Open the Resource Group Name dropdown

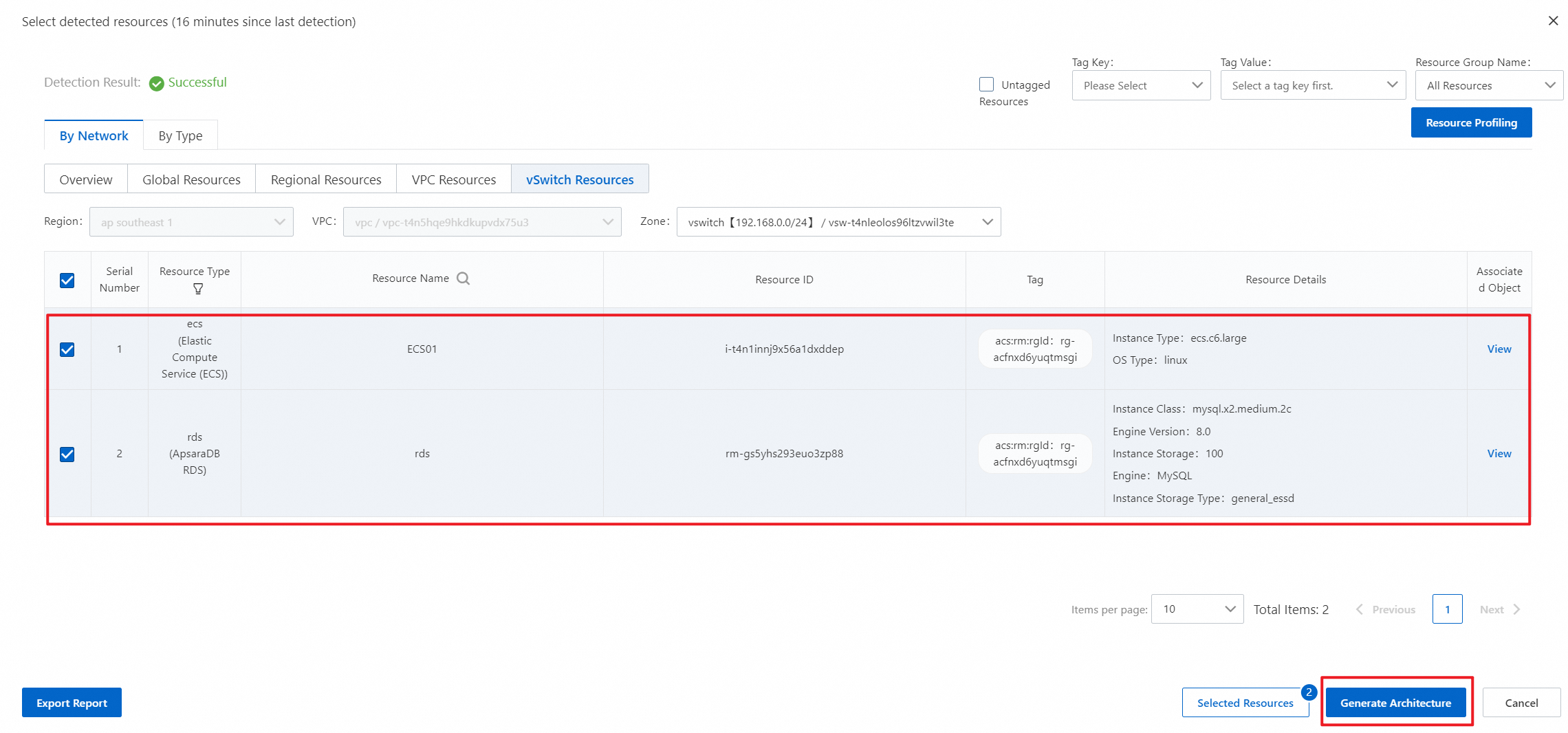click(1489, 85)
